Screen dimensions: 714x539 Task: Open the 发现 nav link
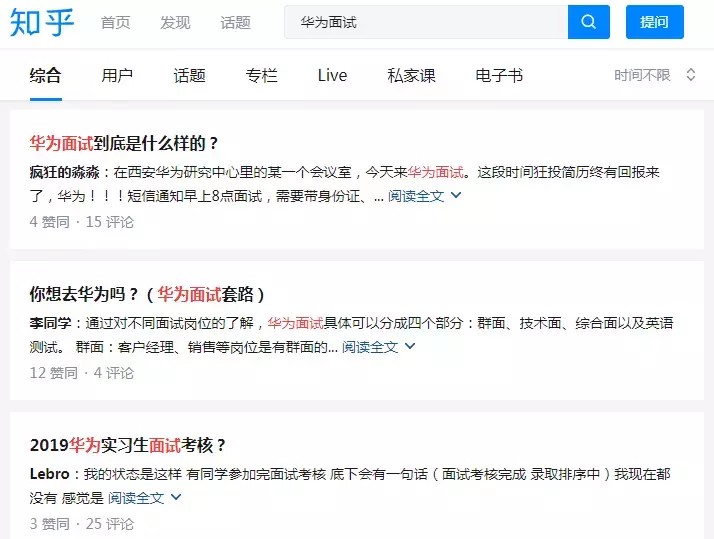click(175, 22)
